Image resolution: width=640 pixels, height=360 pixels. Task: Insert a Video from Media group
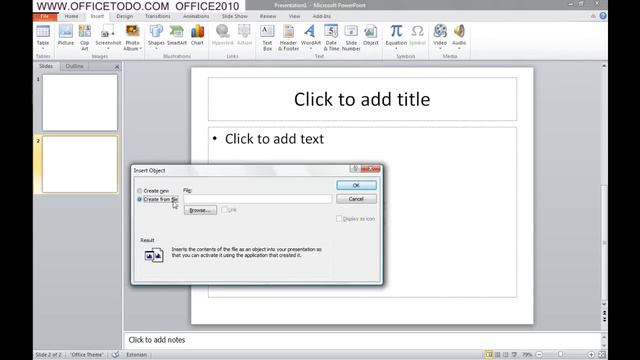(x=440, y=36)
